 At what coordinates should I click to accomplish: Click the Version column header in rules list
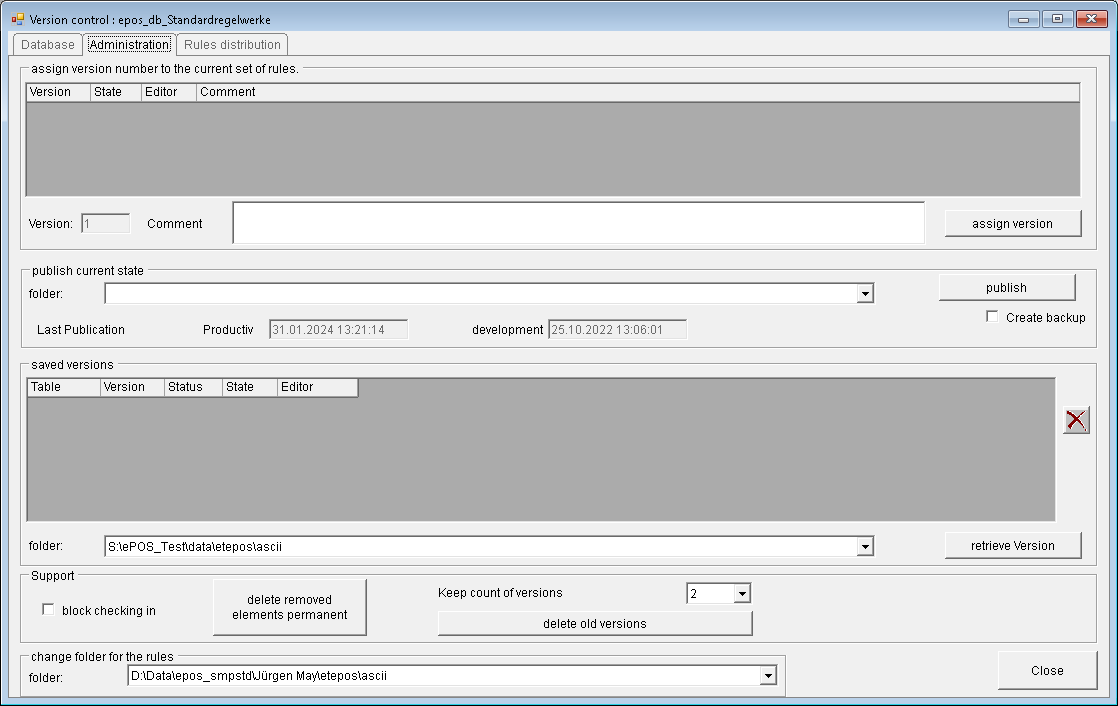(x=57, y=92)
